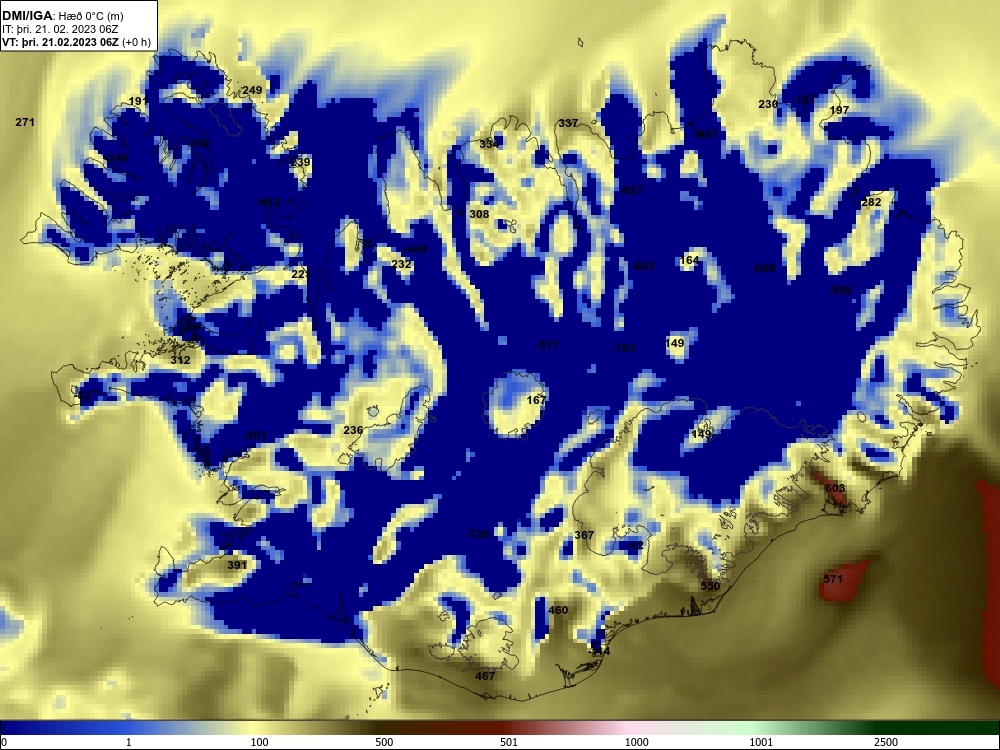Click the 236 height label
This screenshot has height=750, width=1000.
coord(353,430)
